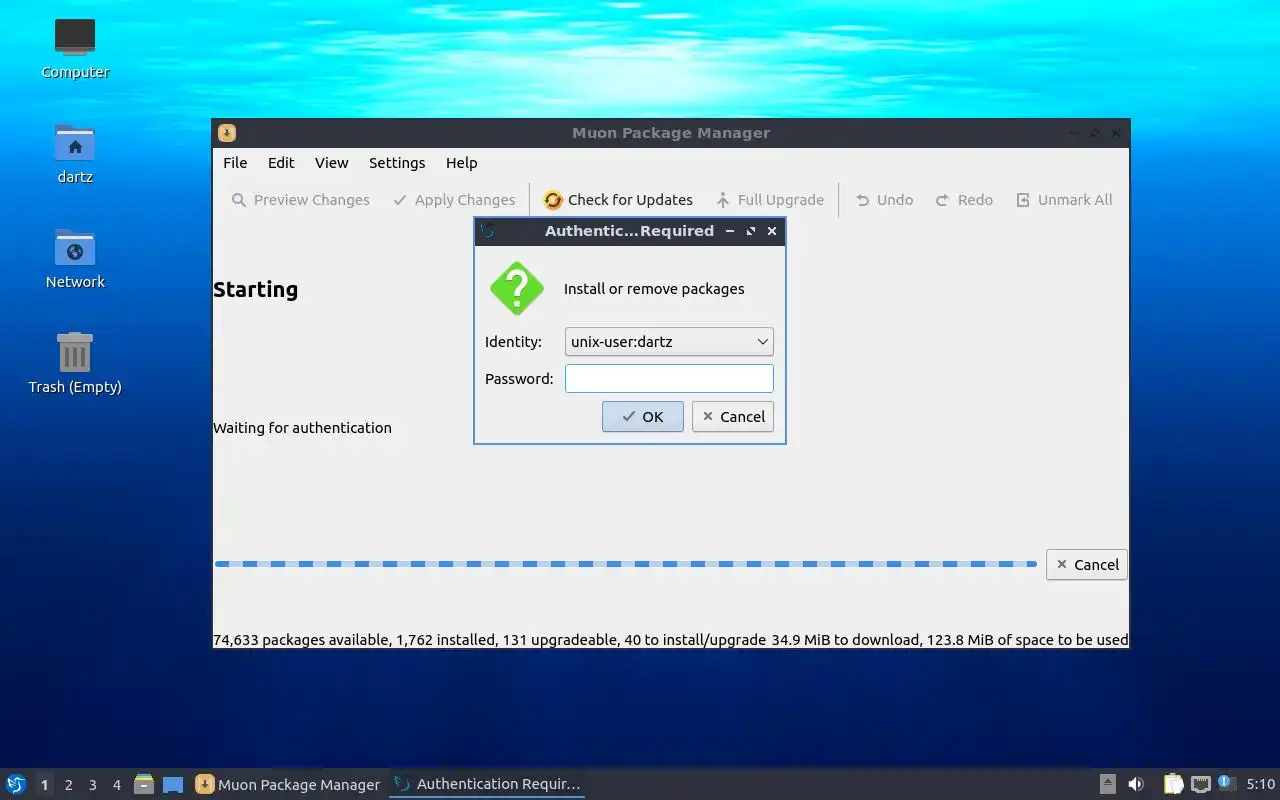
Task: Click Check for Updates in the toolbar
Action: point(618,200)
